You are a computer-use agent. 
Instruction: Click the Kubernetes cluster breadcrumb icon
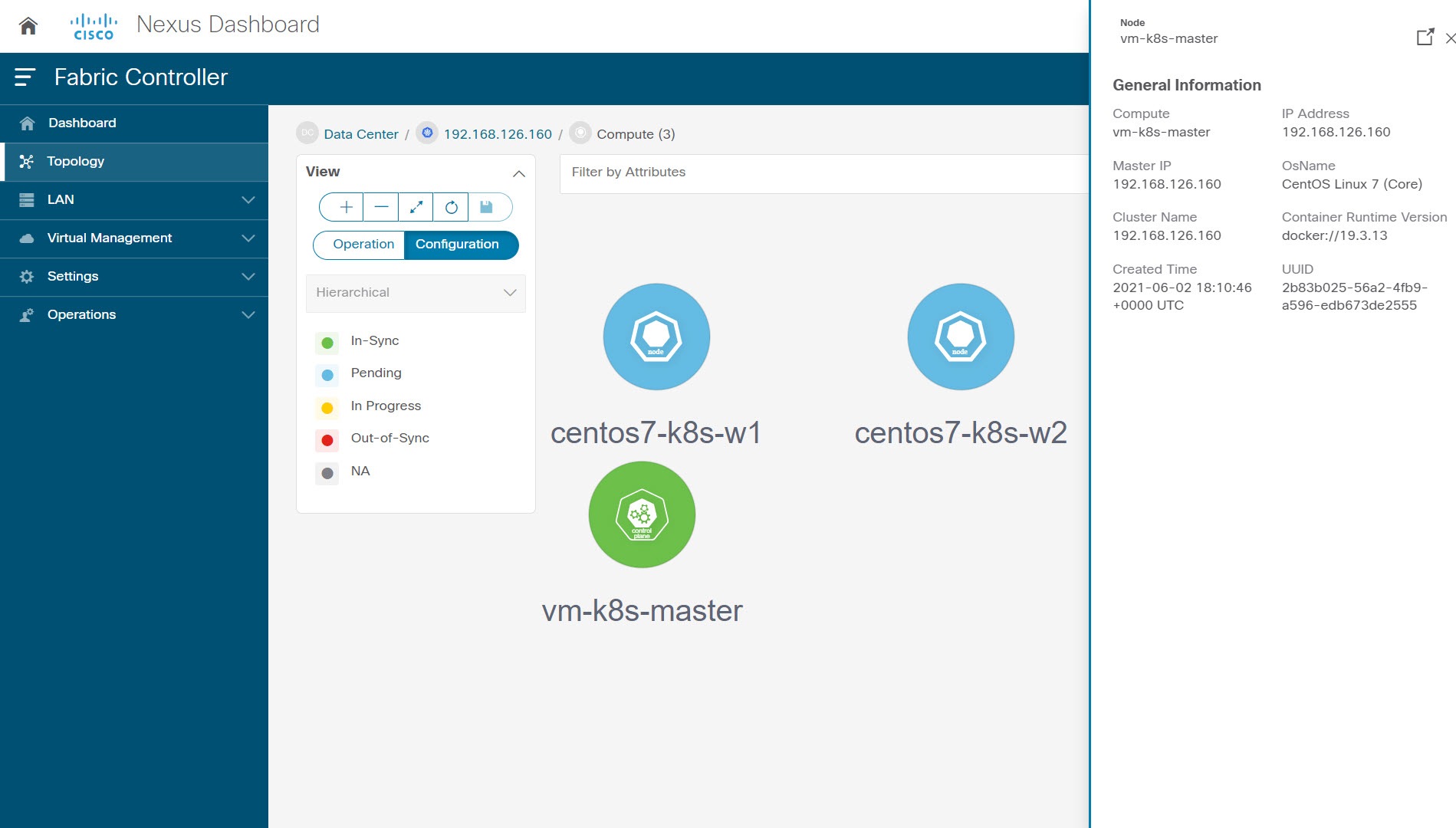(427, 133)
